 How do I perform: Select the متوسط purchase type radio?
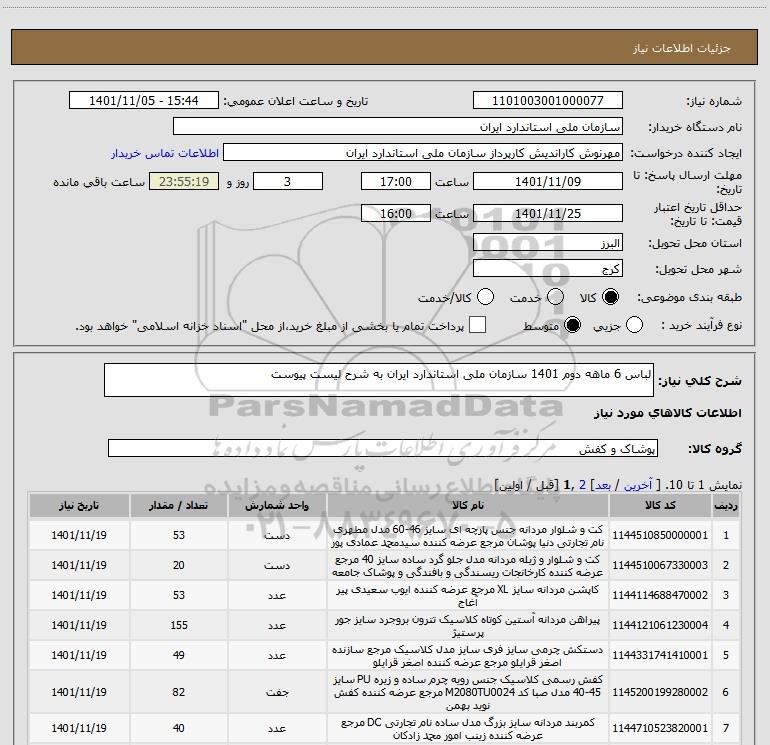[572, 325]
